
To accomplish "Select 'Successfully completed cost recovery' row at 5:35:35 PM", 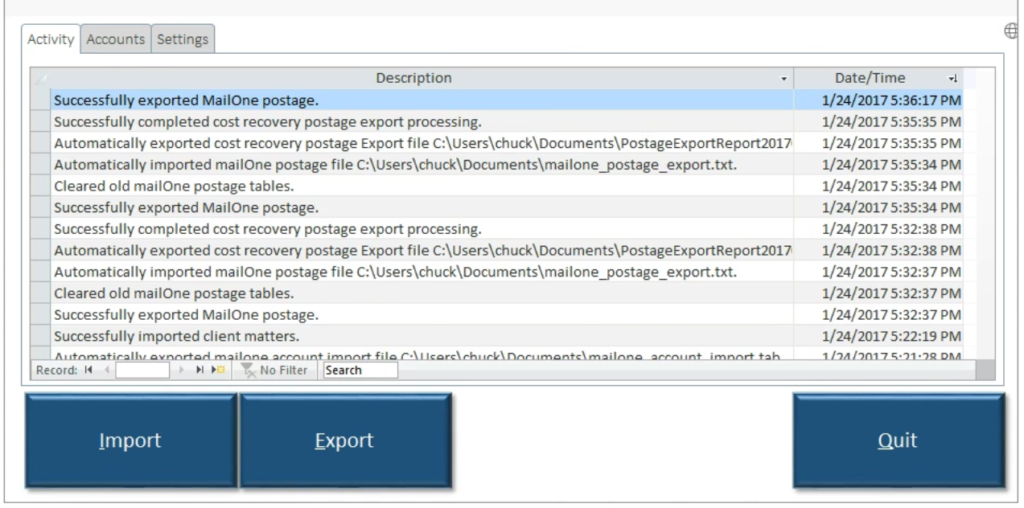I will pos(422,121).
